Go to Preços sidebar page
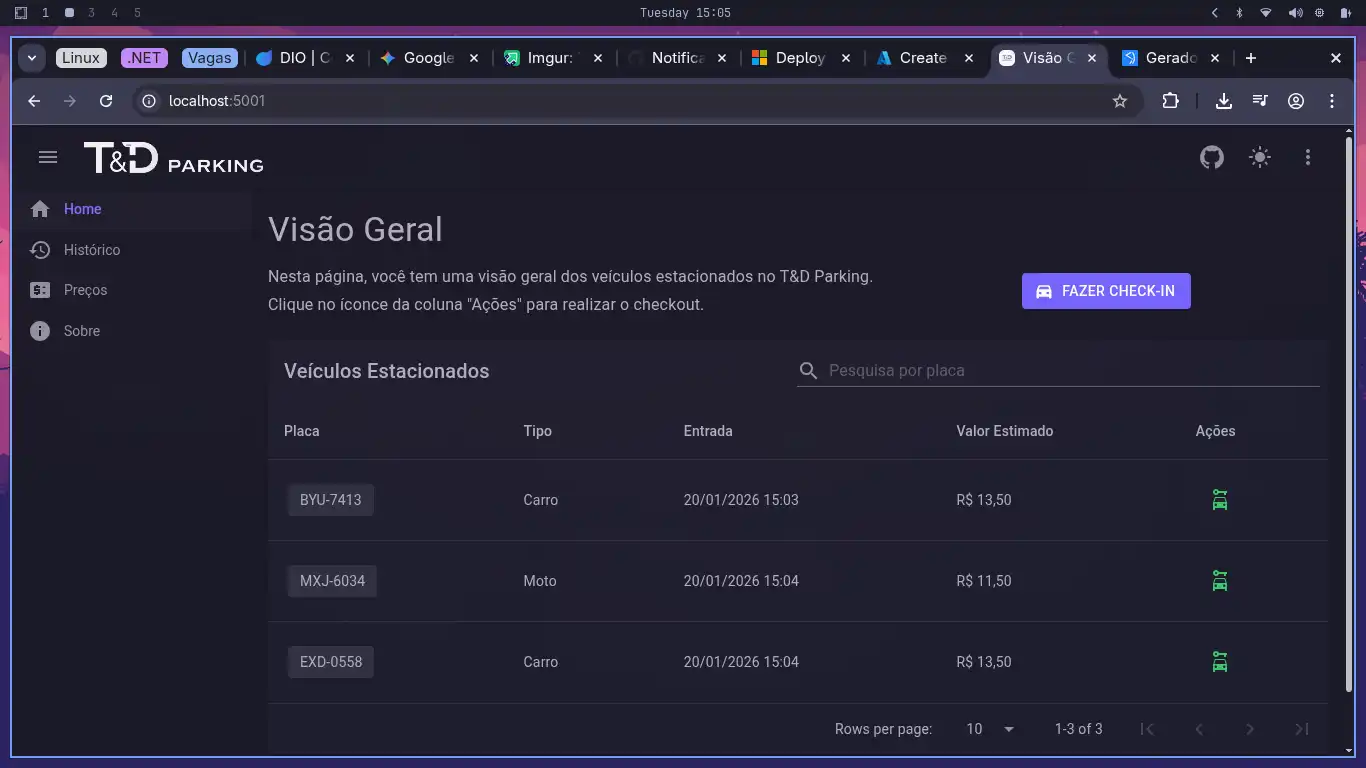 85,290
